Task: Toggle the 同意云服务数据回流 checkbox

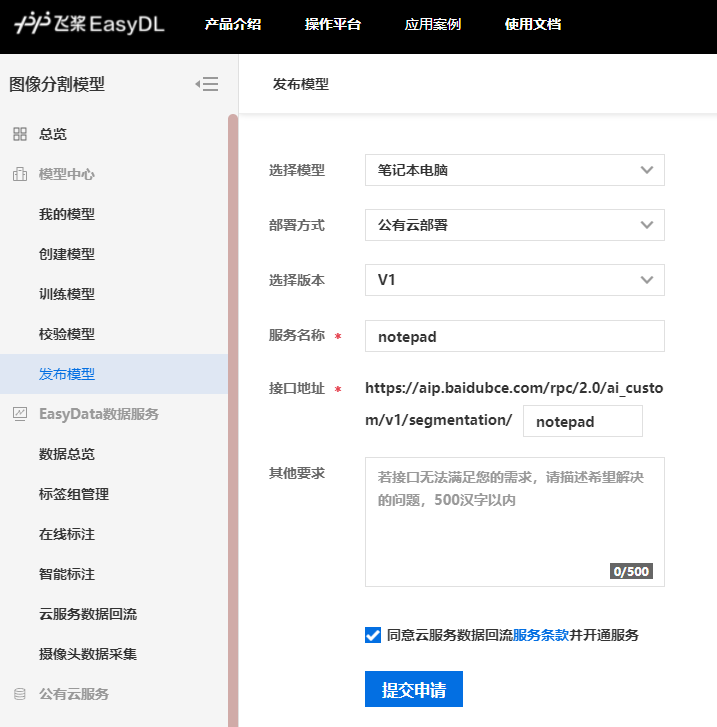Action: tap(373, 635)
